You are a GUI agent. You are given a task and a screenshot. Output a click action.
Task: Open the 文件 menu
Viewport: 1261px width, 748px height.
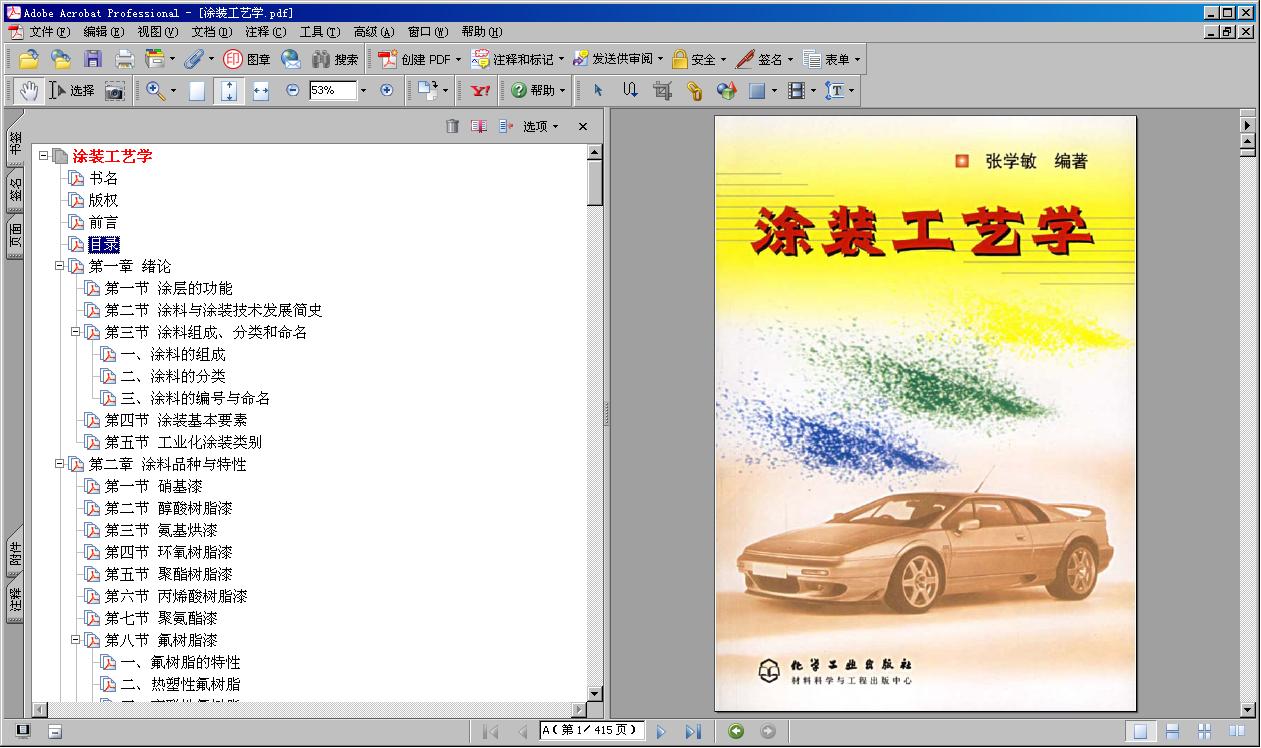pyautogui.click(x=49, y=32)
